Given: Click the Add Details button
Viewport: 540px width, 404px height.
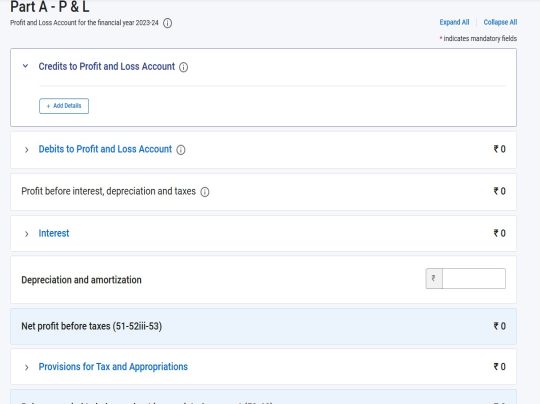Looking at the screenshot, I should tap(64, 106).
